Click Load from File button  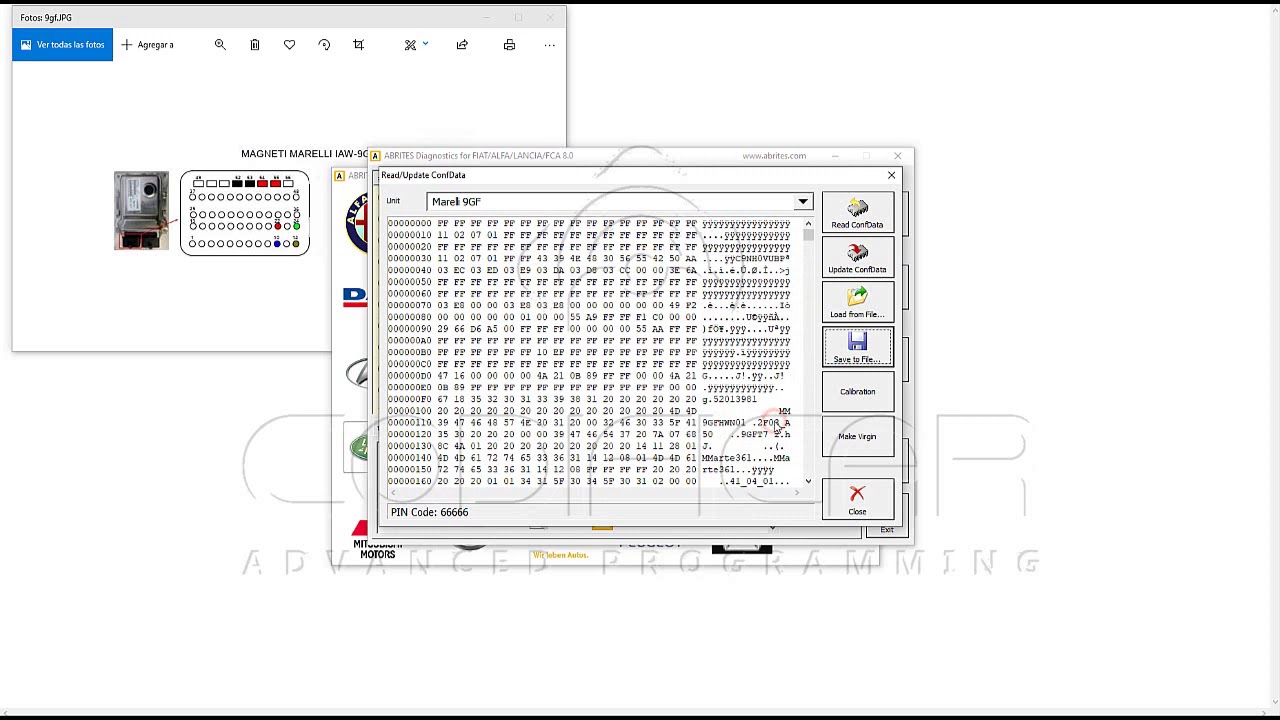(x=857, y=302)
